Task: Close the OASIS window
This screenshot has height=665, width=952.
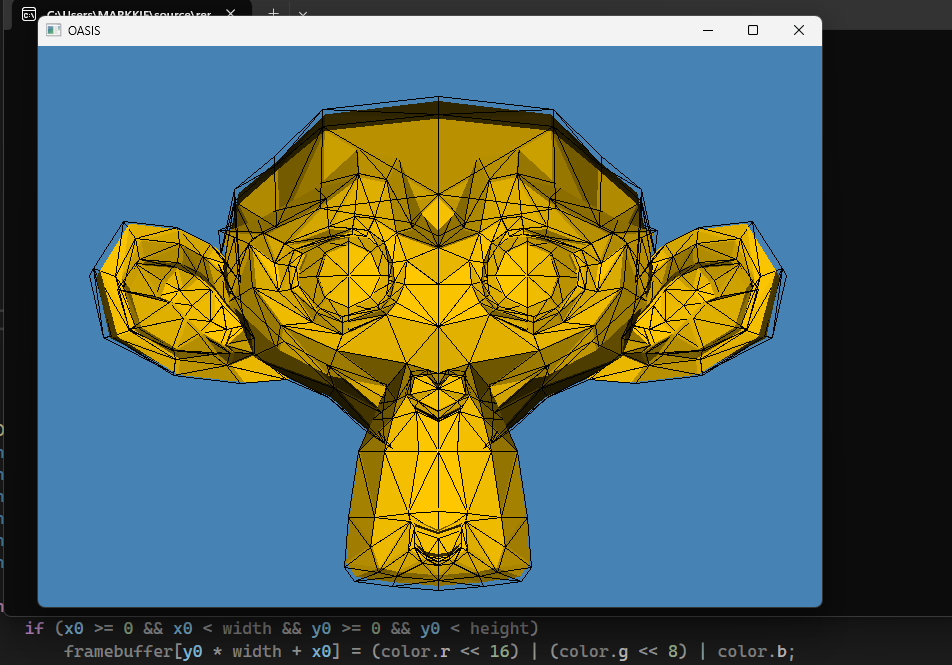Action: [x=799, y=30]
